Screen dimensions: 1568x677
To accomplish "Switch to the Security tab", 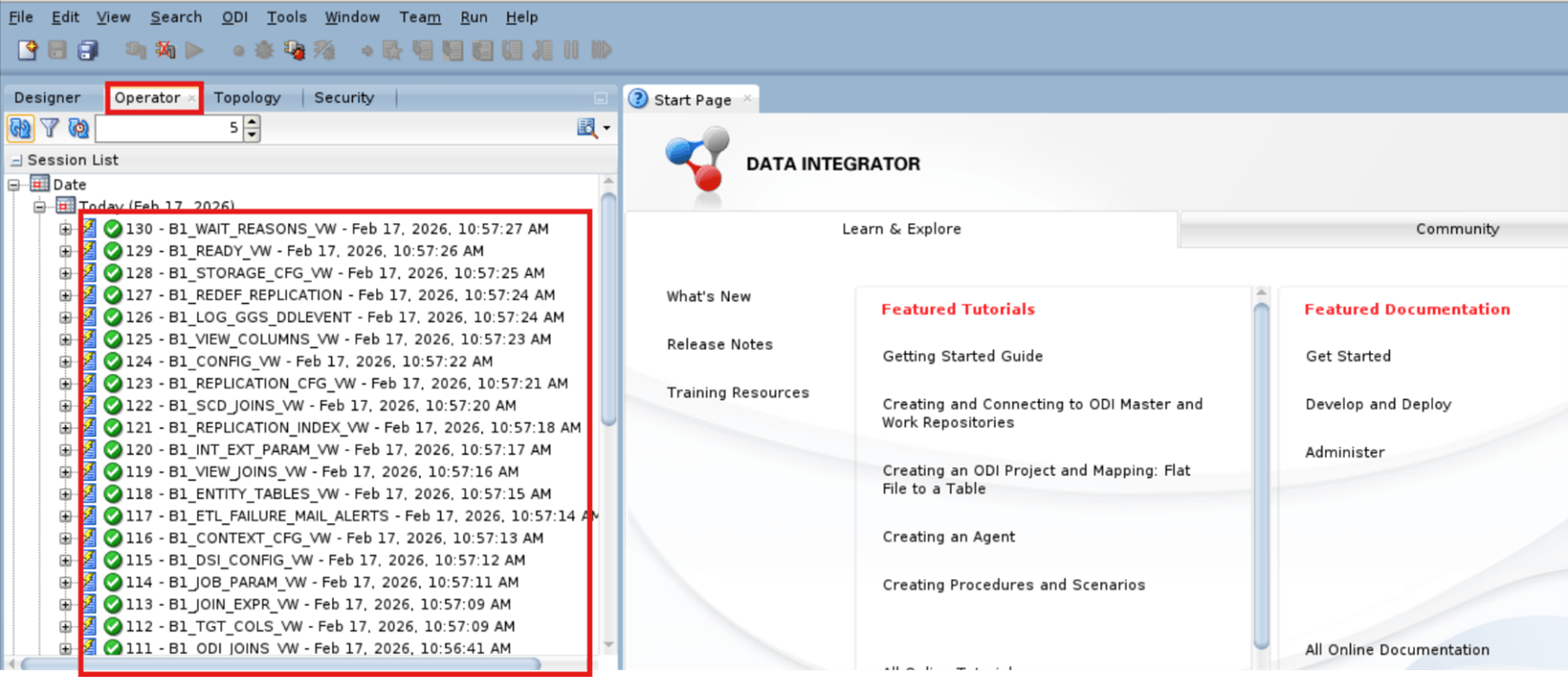I will click(344, 97).
